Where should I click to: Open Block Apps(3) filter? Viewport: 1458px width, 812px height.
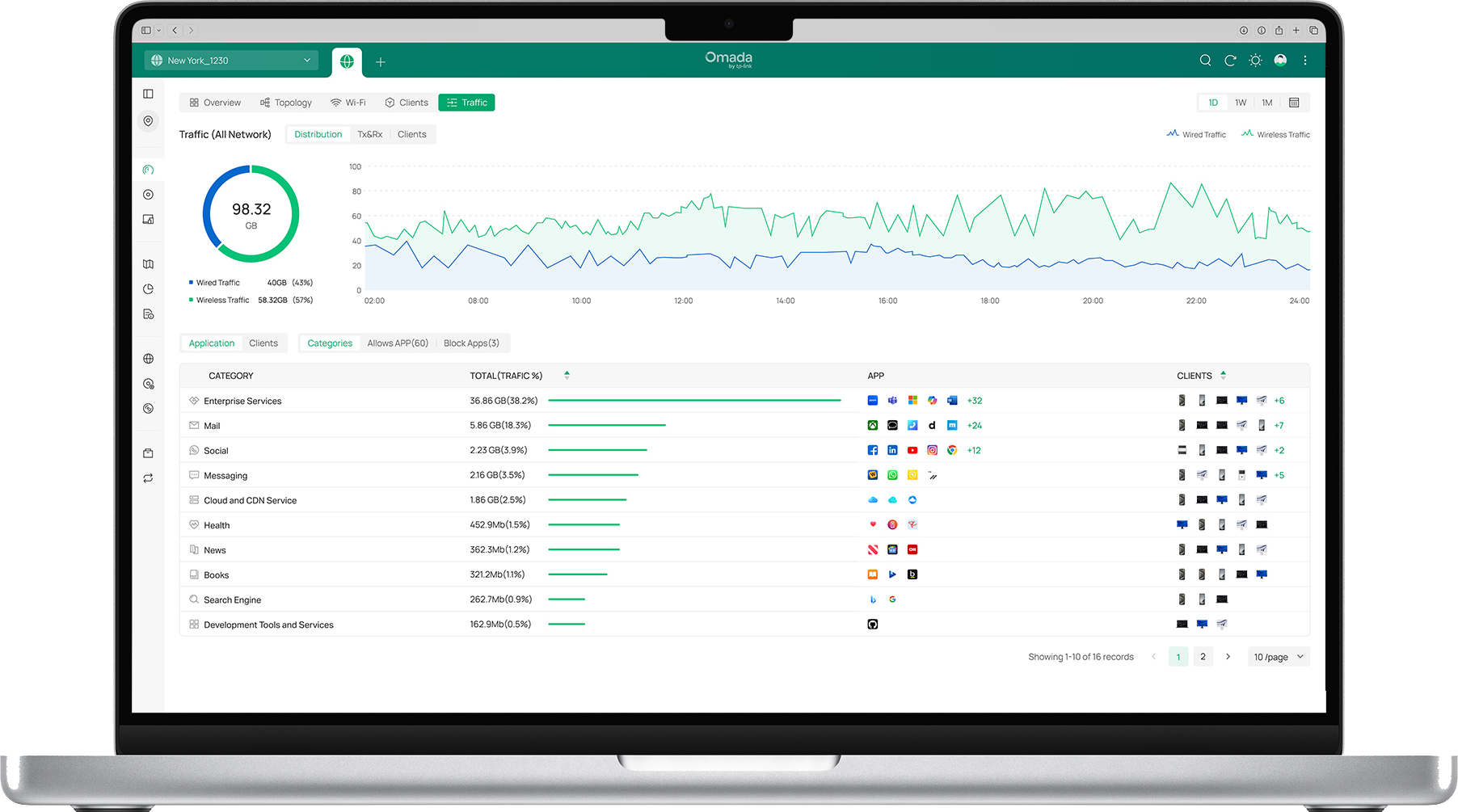471,343
